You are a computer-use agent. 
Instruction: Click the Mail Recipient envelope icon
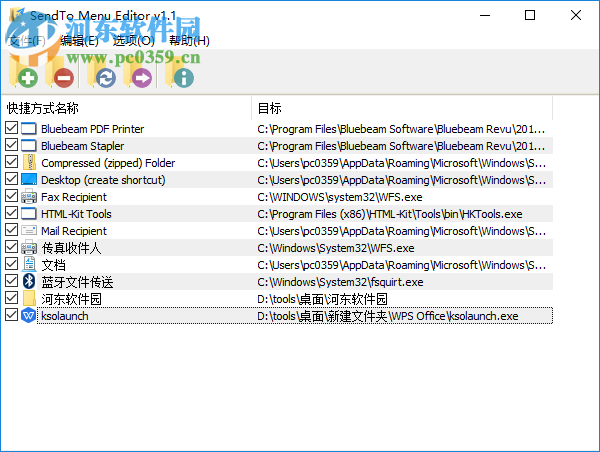pyautogui.click(x=29, y=230)
